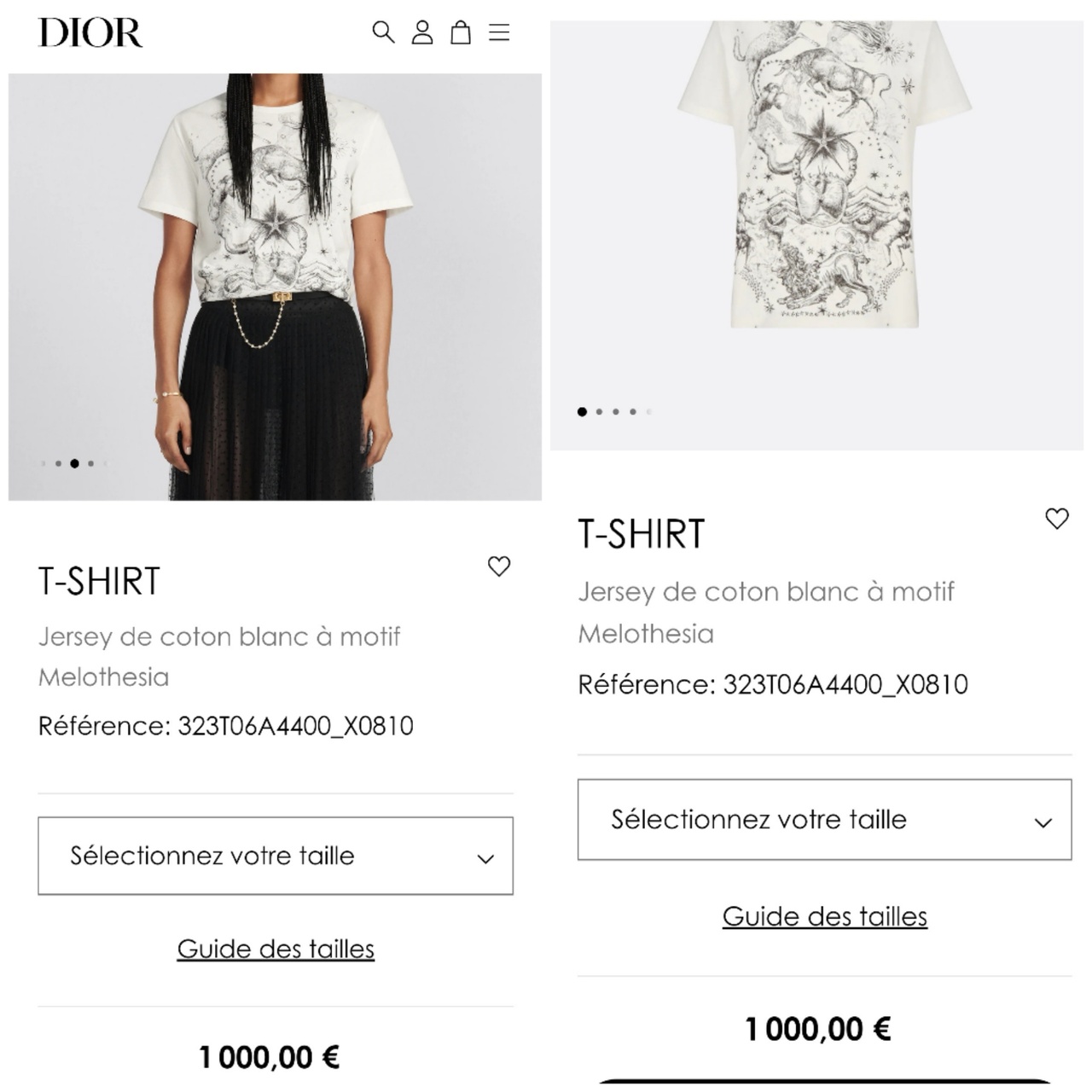Click chevron arrow in left size selector

[x=485, y=859]
